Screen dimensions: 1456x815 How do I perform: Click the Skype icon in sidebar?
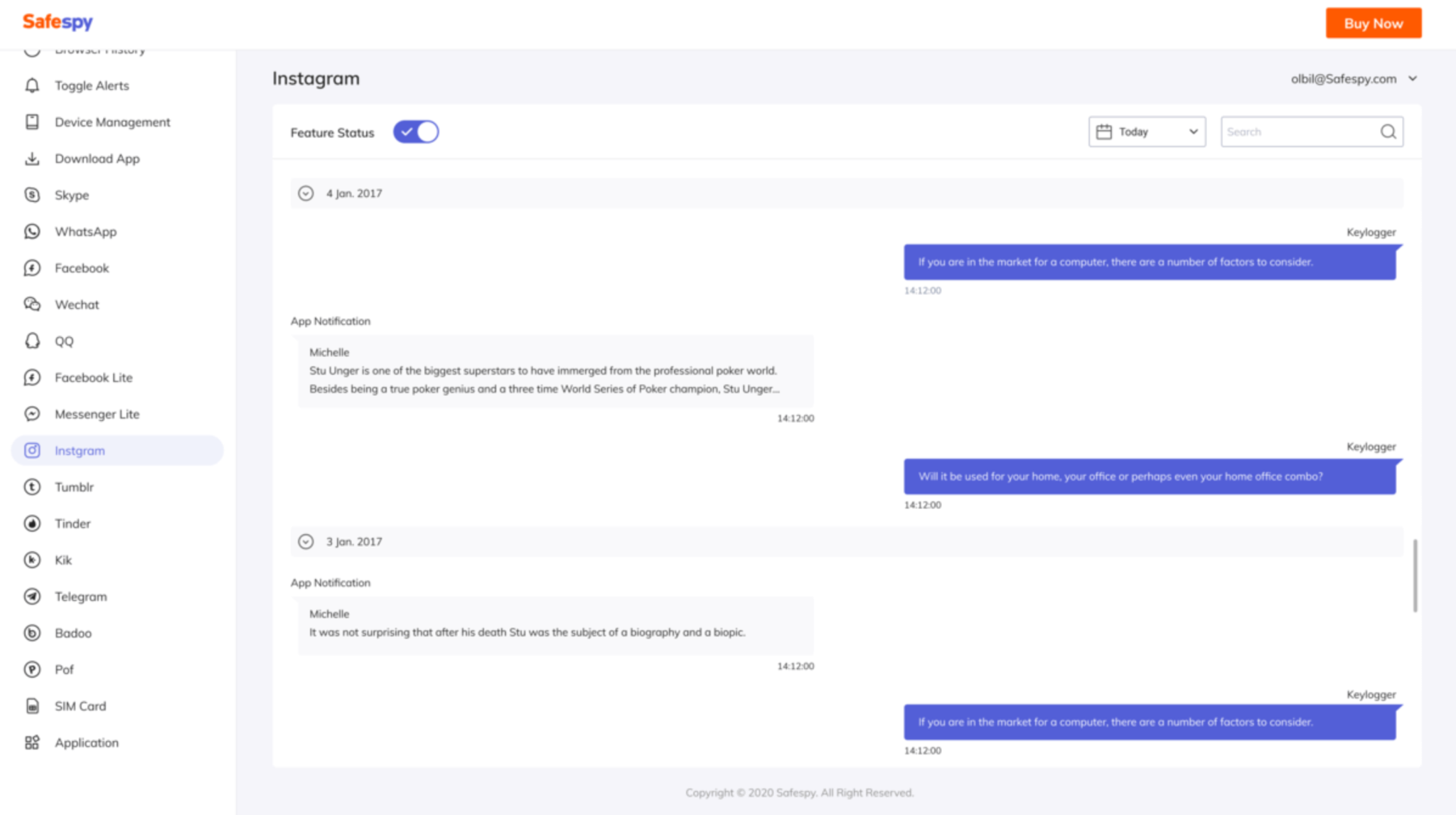[x=32, y=195]
